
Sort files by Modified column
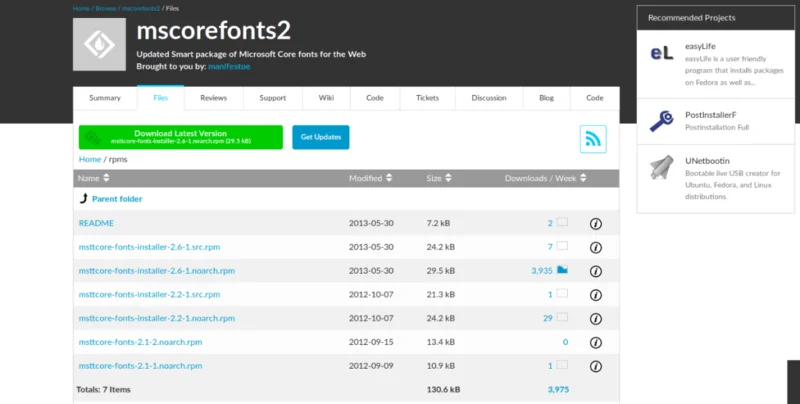coord(370,178)
